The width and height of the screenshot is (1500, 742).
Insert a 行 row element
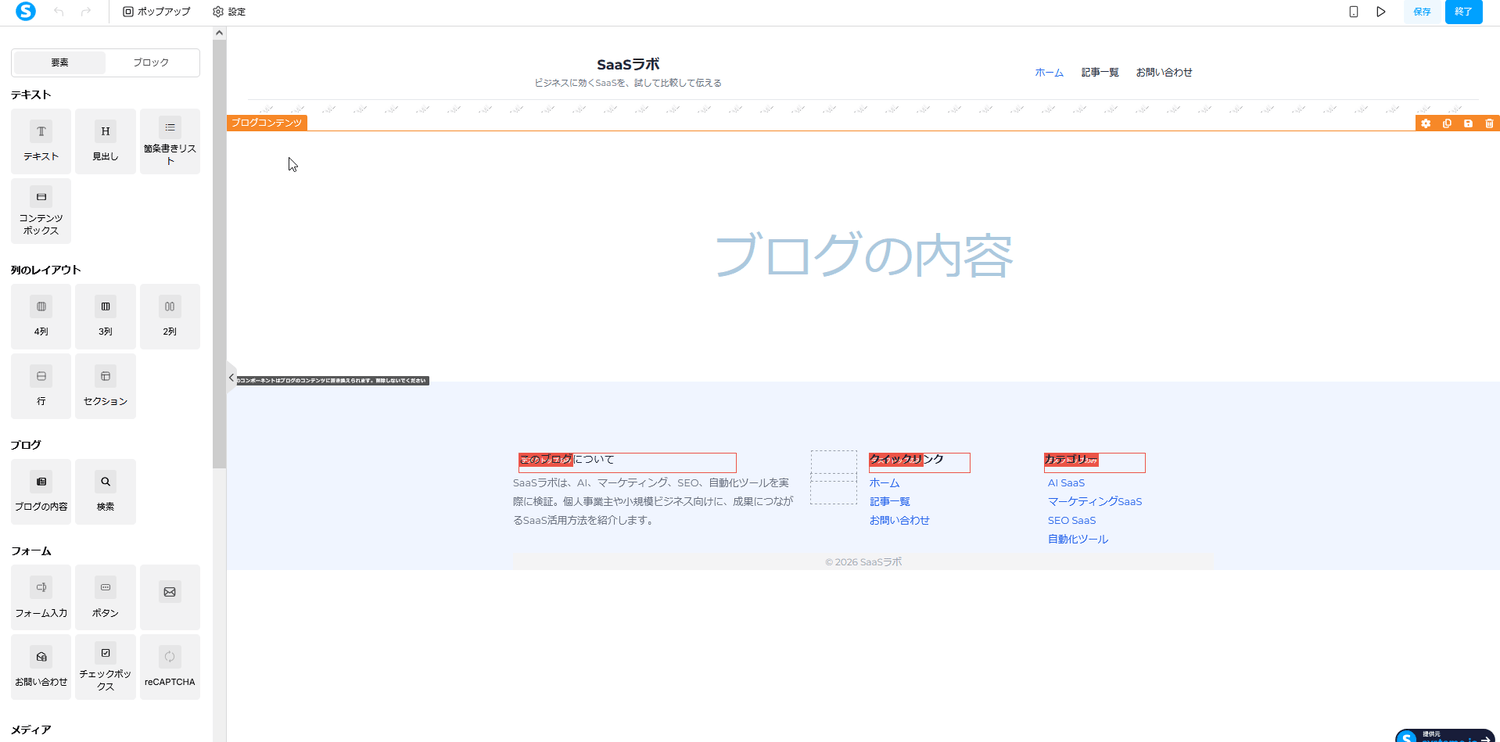(x=41, y=386)
